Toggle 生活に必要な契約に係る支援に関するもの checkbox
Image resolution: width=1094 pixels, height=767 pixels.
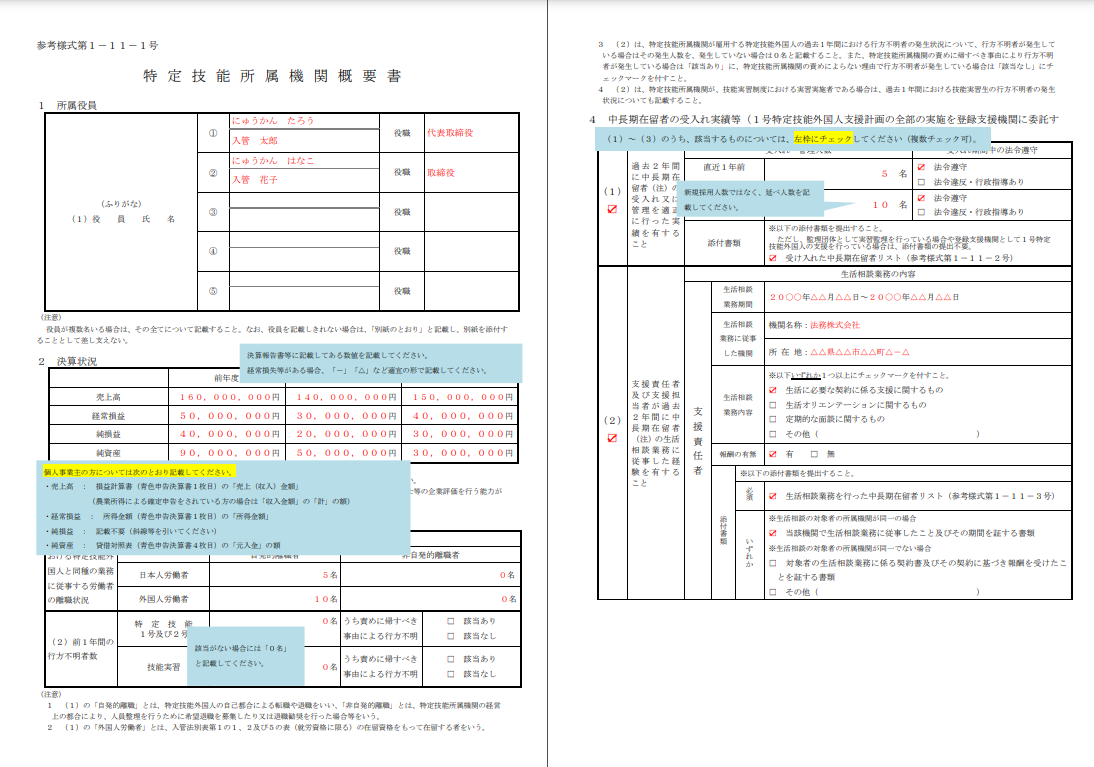[772, 390]
